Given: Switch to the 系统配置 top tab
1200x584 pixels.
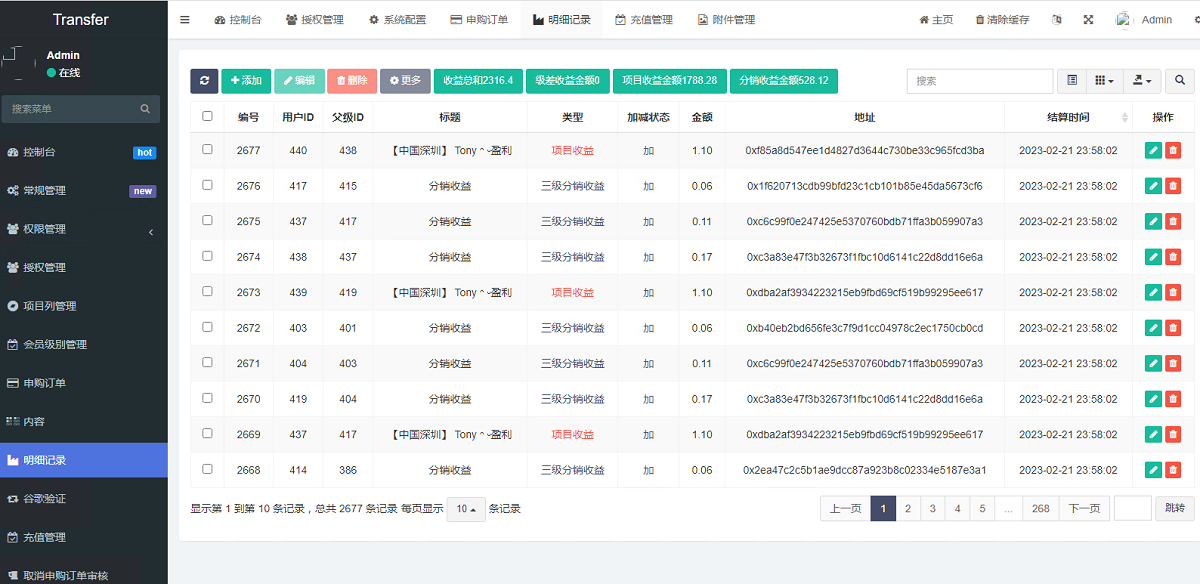Looking at the screenshot, I should pyautogui.click(x=397, y=20).
